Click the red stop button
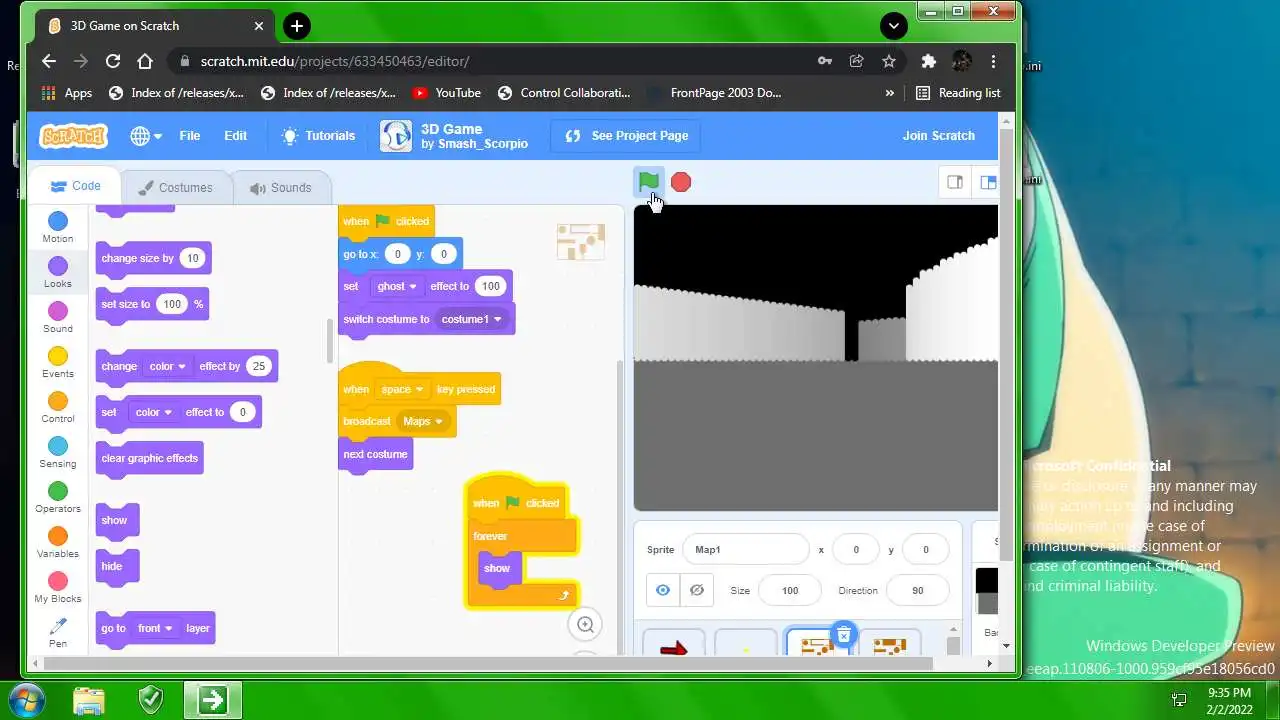 pyautogui.click(x=681, y=182)
